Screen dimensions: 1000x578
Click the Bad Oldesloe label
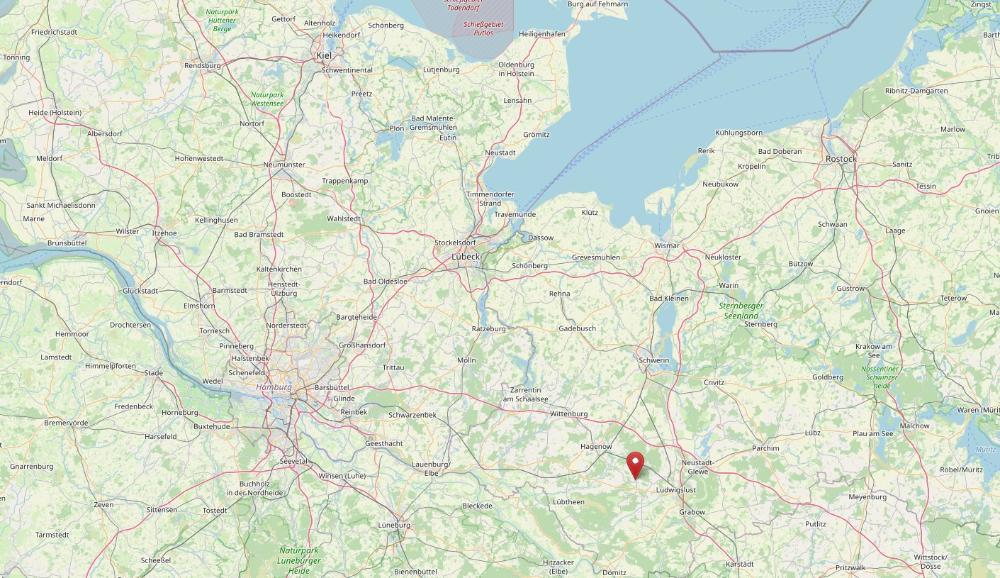point(385,281)
